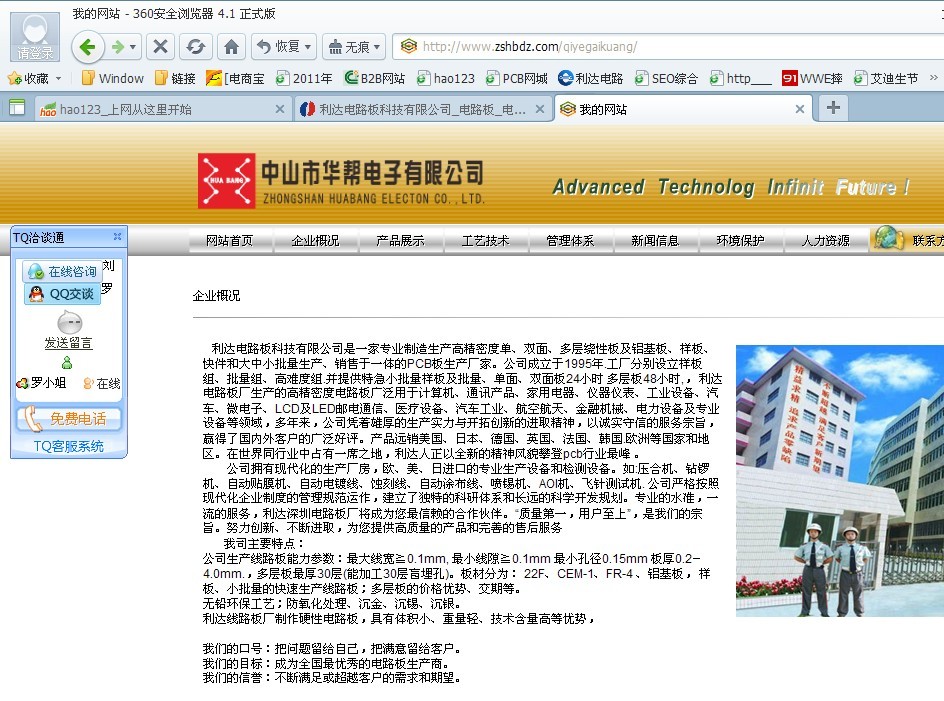Stop loading with the X button
Image resolution: width=944 pixels, height=701 pixels.
click(160, 46)
